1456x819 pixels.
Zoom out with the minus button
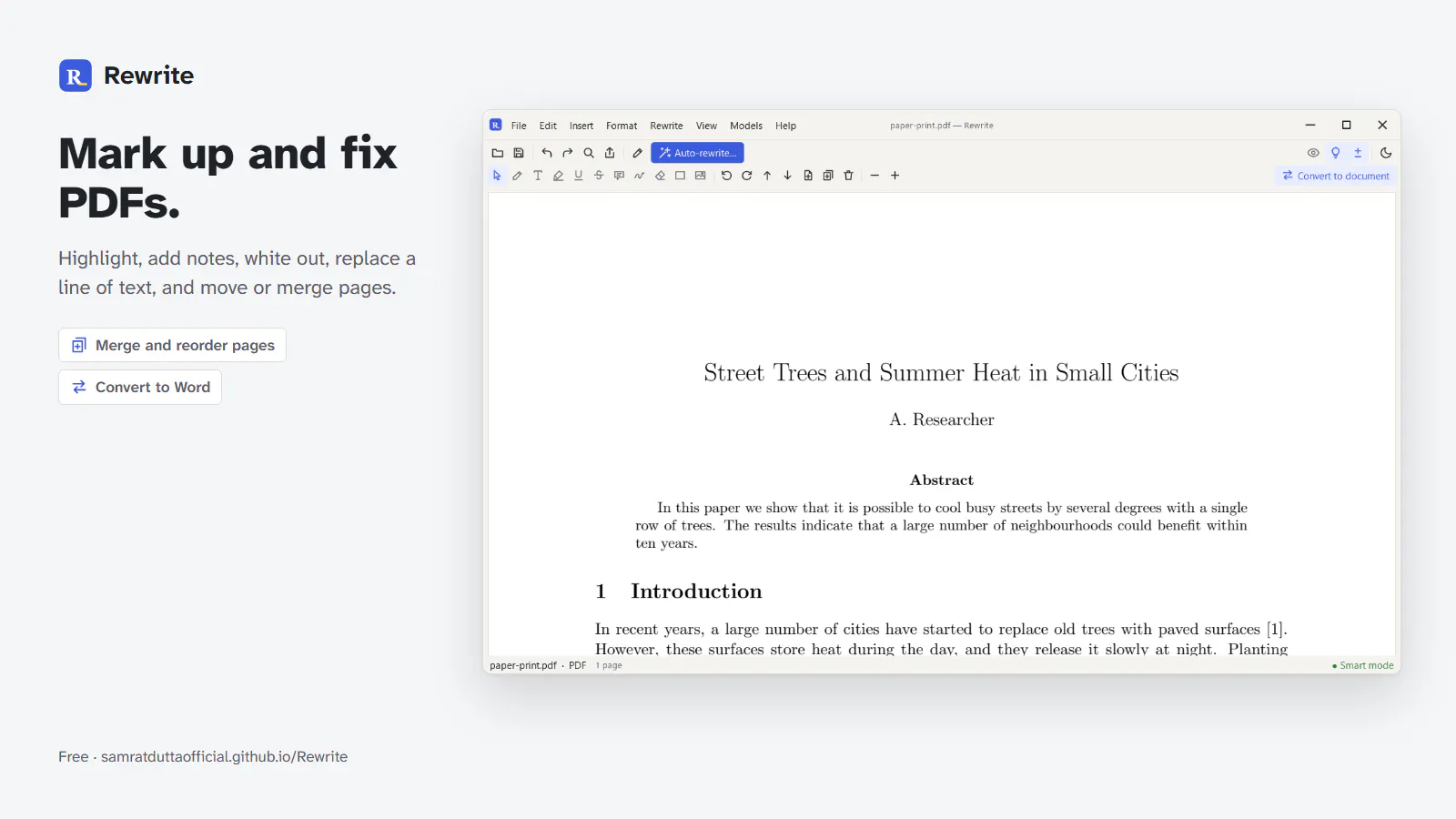pyautogui.click(x=875, y=176)
